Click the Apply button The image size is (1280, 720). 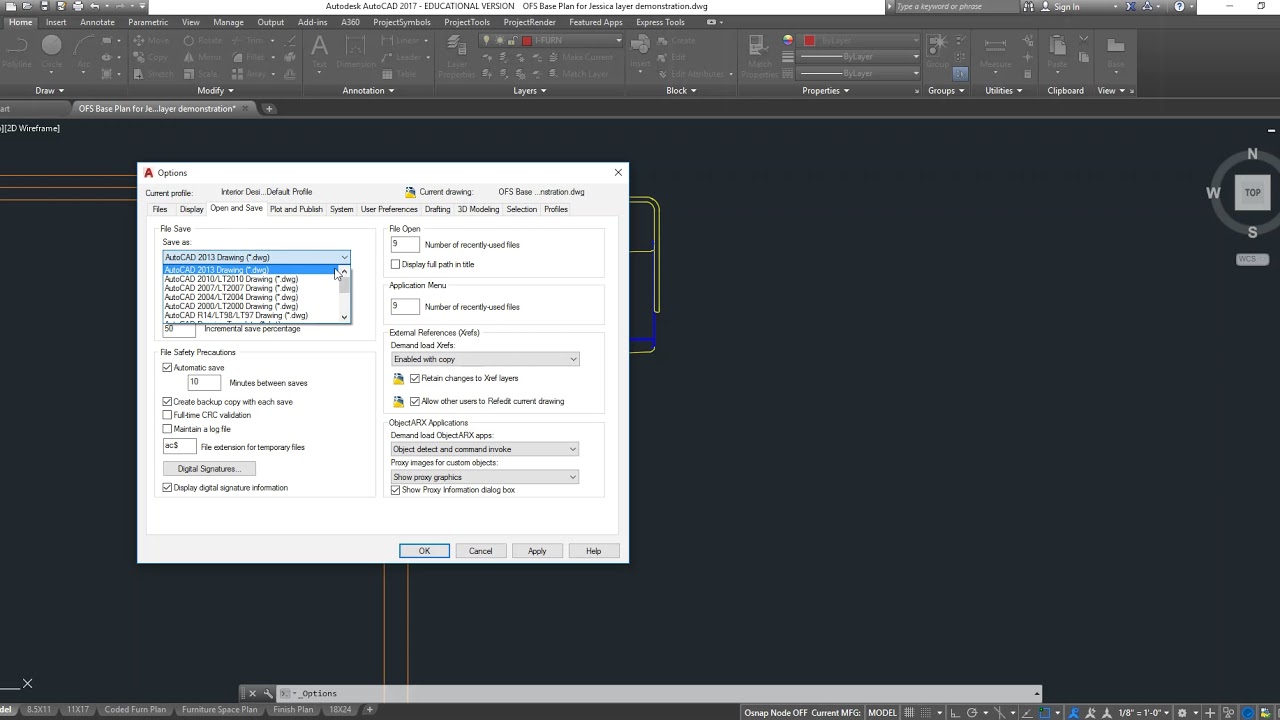[x=537, y=551]
